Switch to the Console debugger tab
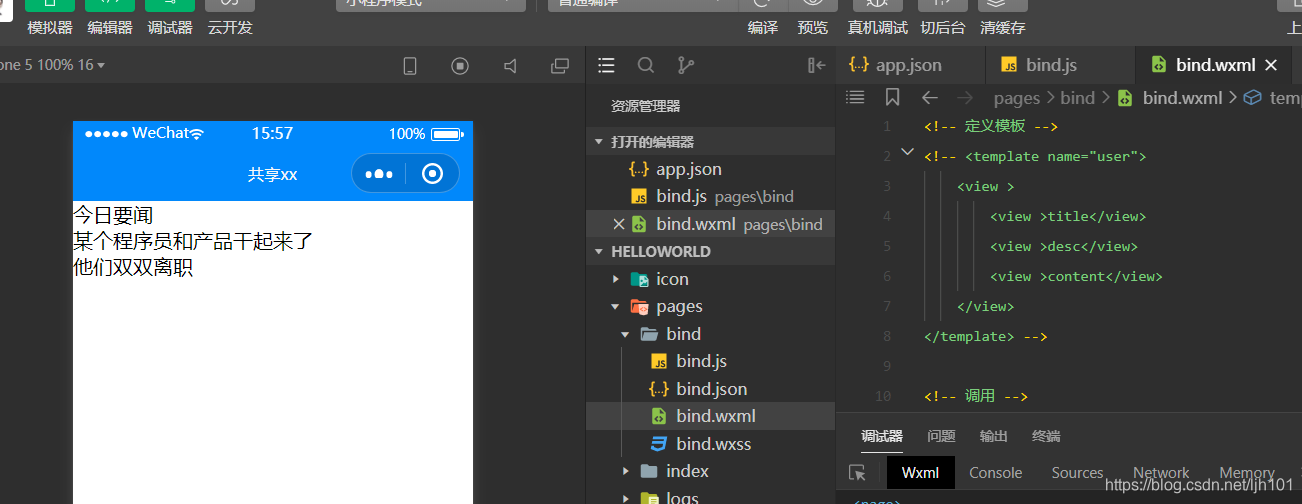Image resolution: width=1302 pixels, height=504 pixels. (x=996, y=473)
